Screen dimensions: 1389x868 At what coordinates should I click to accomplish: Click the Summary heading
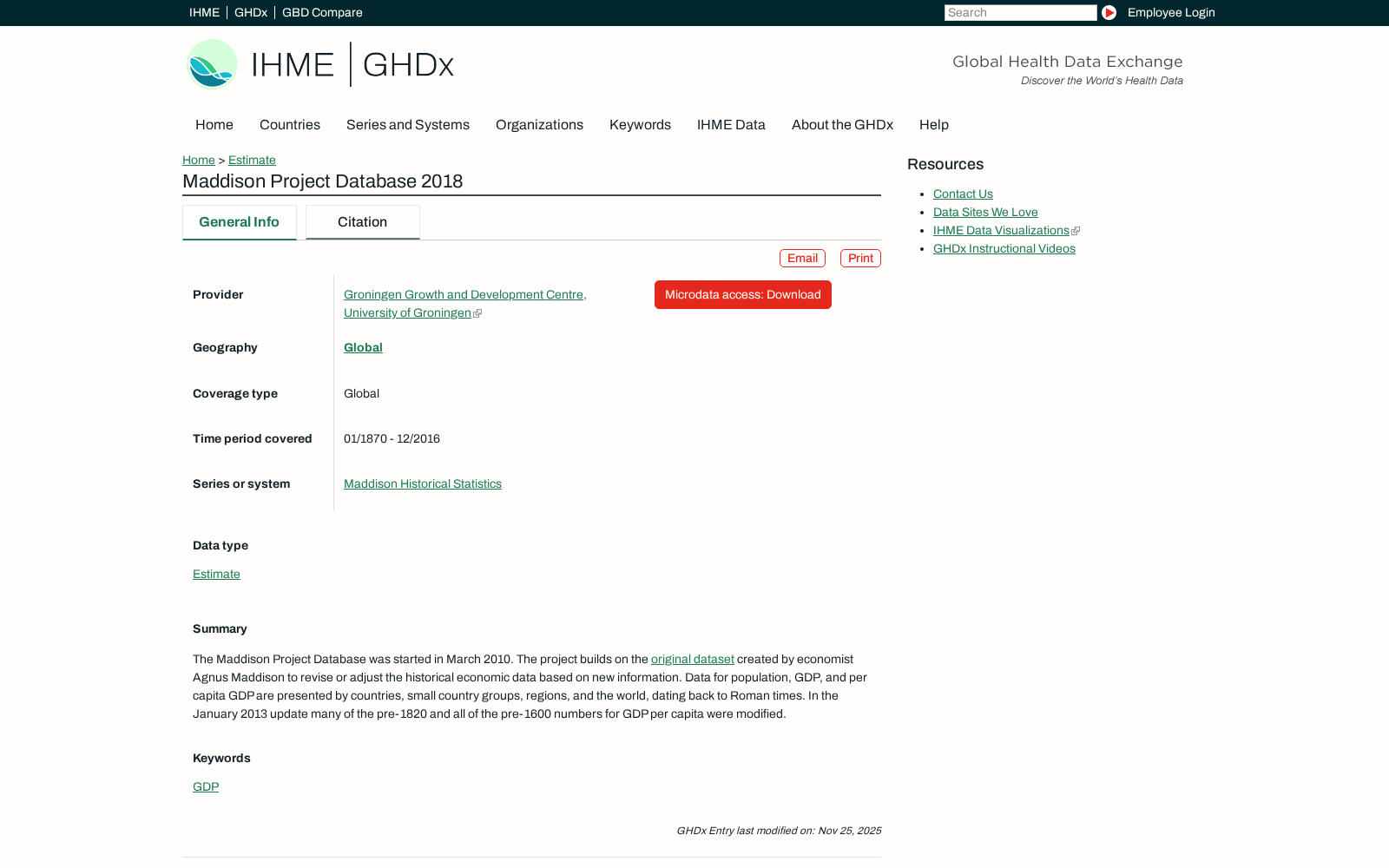pyautogui.click(x=220, y=629)
